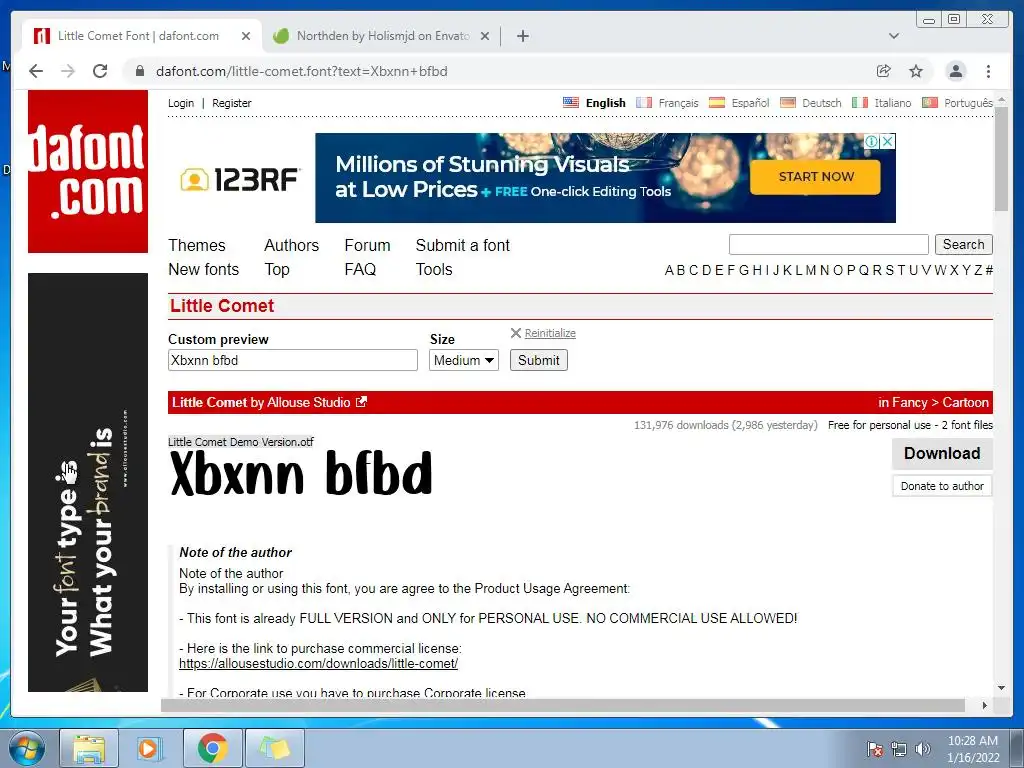Open the Forum page

367,246
